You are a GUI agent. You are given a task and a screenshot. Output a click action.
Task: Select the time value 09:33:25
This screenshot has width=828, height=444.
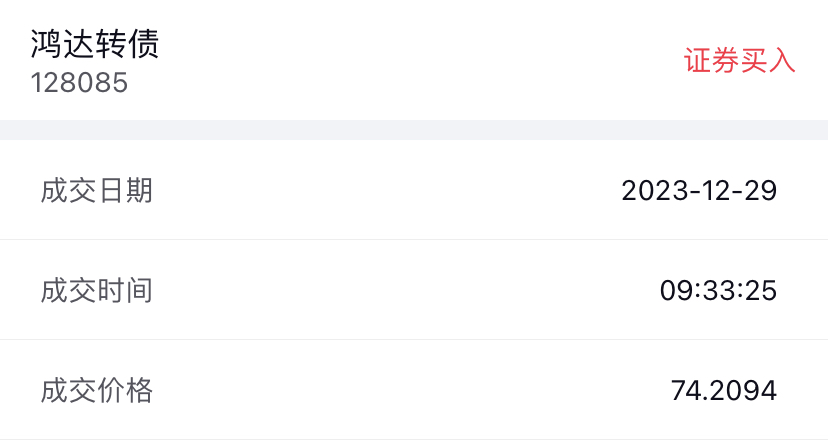pos(718,291)
